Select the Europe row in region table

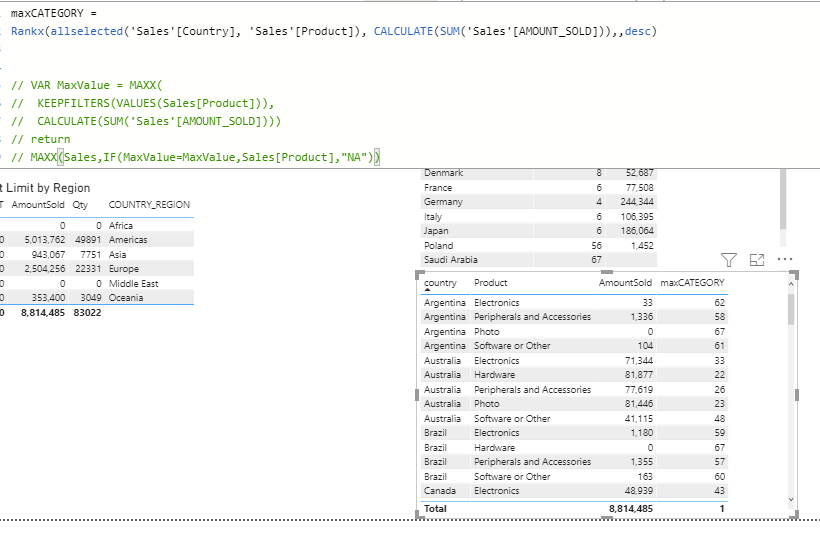[x=97, y=269]
